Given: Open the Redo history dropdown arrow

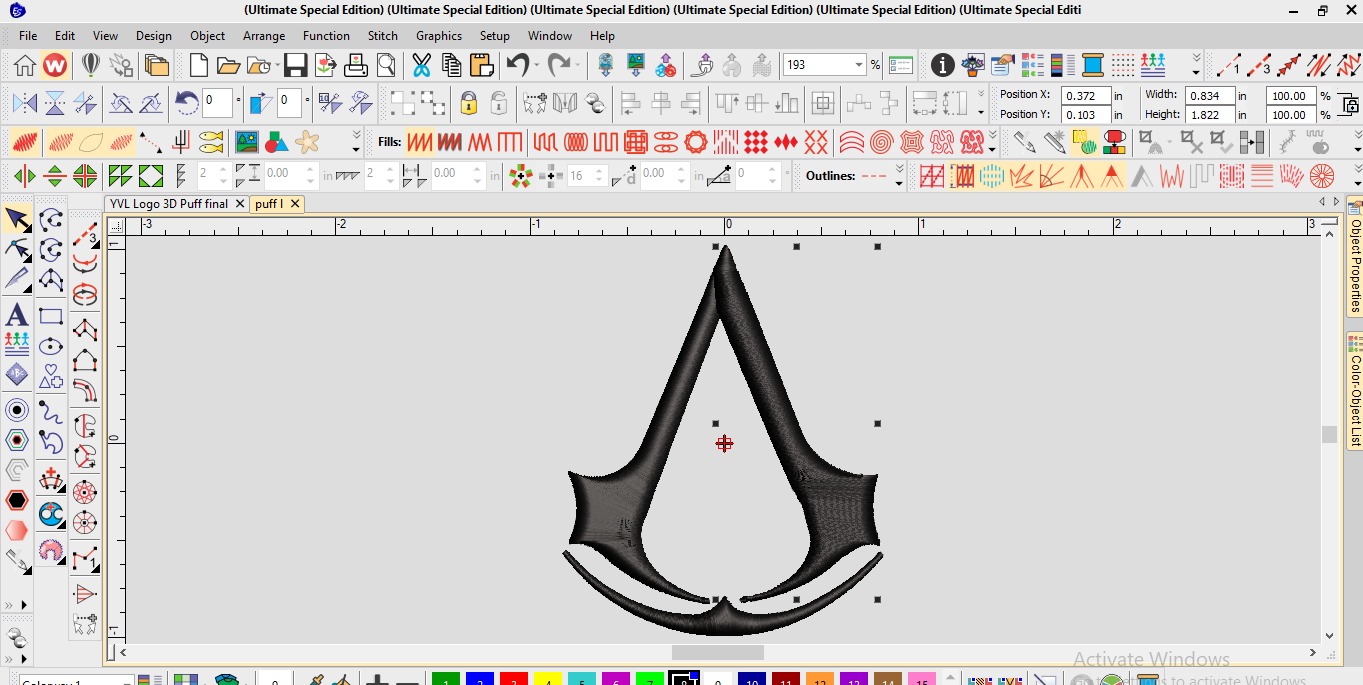Looking at the screenshot, I should pos(577,66).
